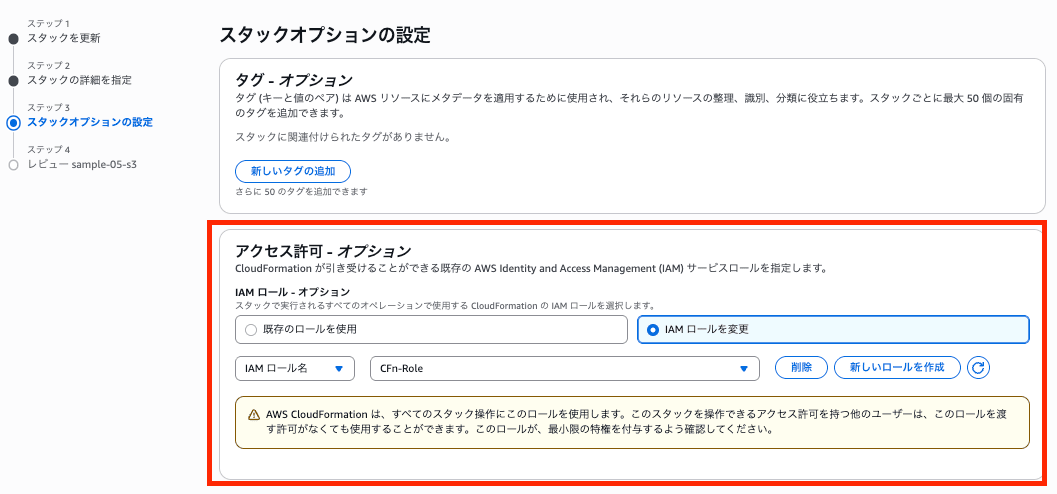Viewport: 1057px width, 494px height.
Task: Open the CFn-Role selection dropdown
Action: coord(565,368)
